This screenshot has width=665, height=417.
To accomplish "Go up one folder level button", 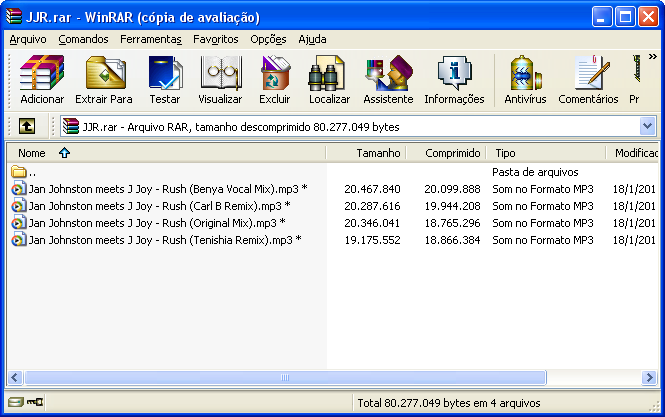I will (x=27, y=127).
